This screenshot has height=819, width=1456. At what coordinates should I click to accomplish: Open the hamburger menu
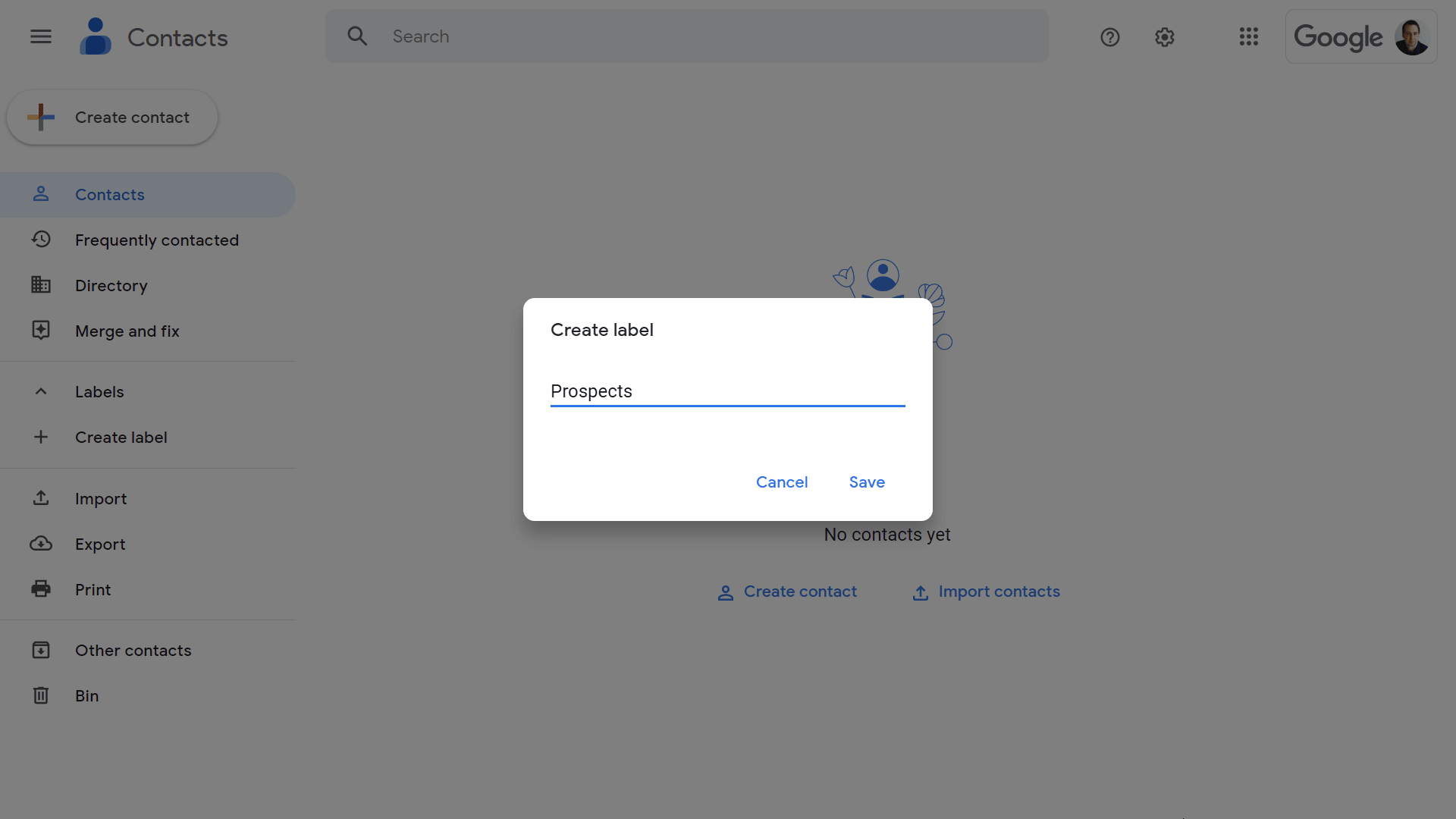(x=40, y=36)
